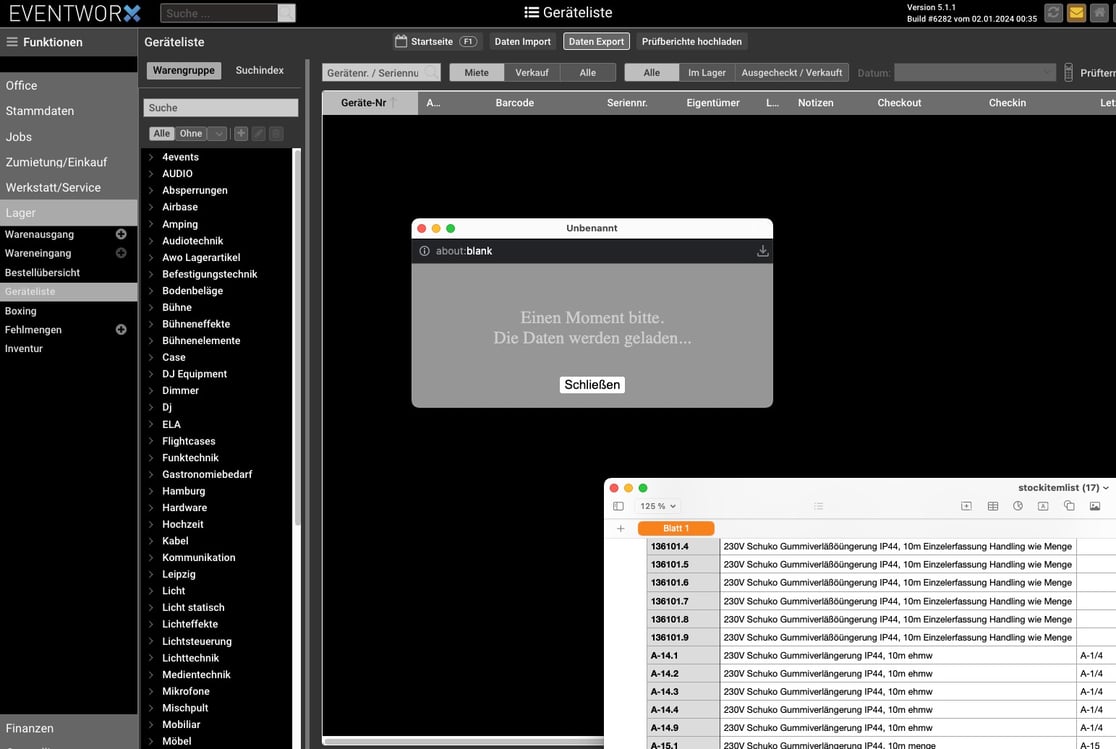Select the Ohne filter in Warengruppe panel
The image size is (1116, 749).
pyautogui.click(x=190, y=134)
